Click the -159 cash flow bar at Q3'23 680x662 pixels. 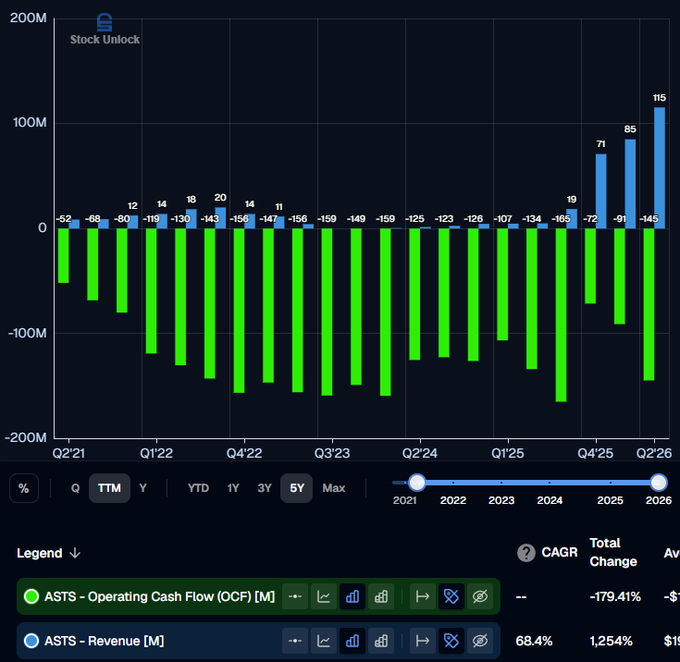click(x=327, y=312)
